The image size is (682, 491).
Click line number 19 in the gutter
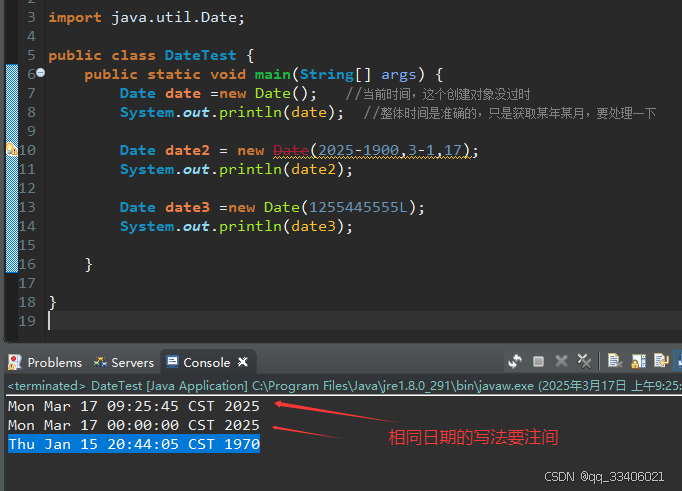27,321
